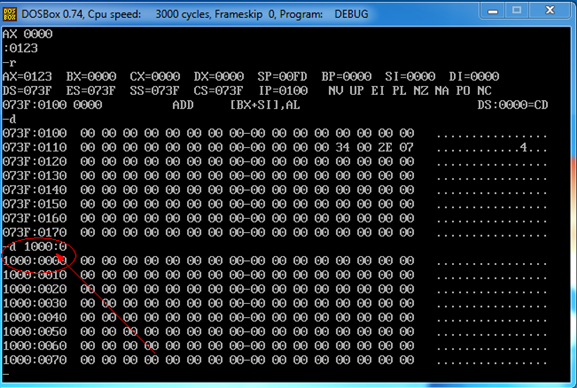Click the [BX+SI],AL operand text
577x388 pixels.
click(265, 105)
